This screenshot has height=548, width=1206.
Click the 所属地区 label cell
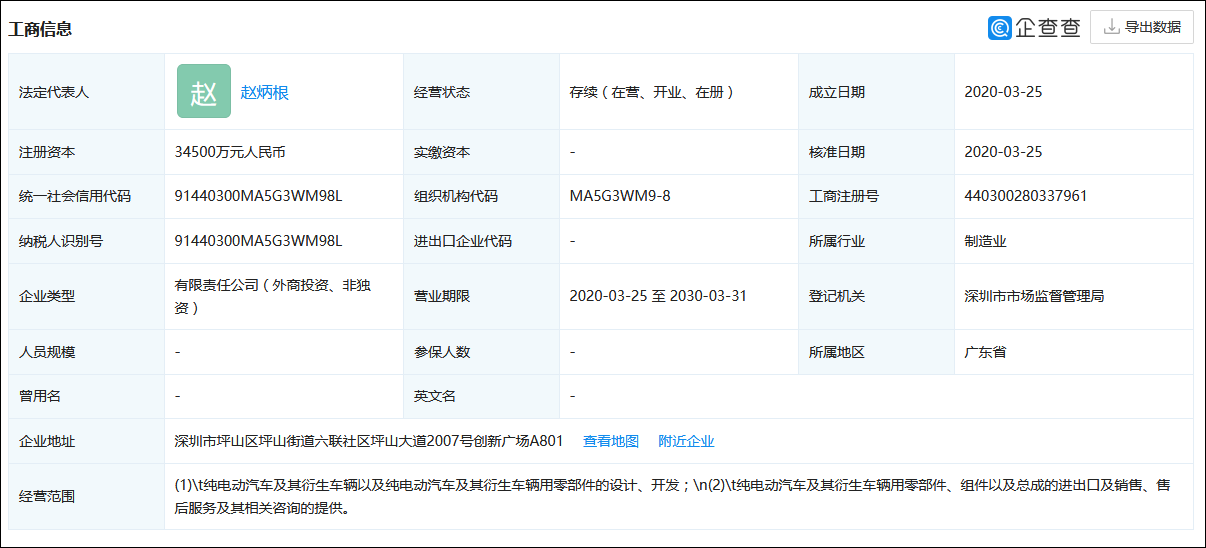(876, 352)
